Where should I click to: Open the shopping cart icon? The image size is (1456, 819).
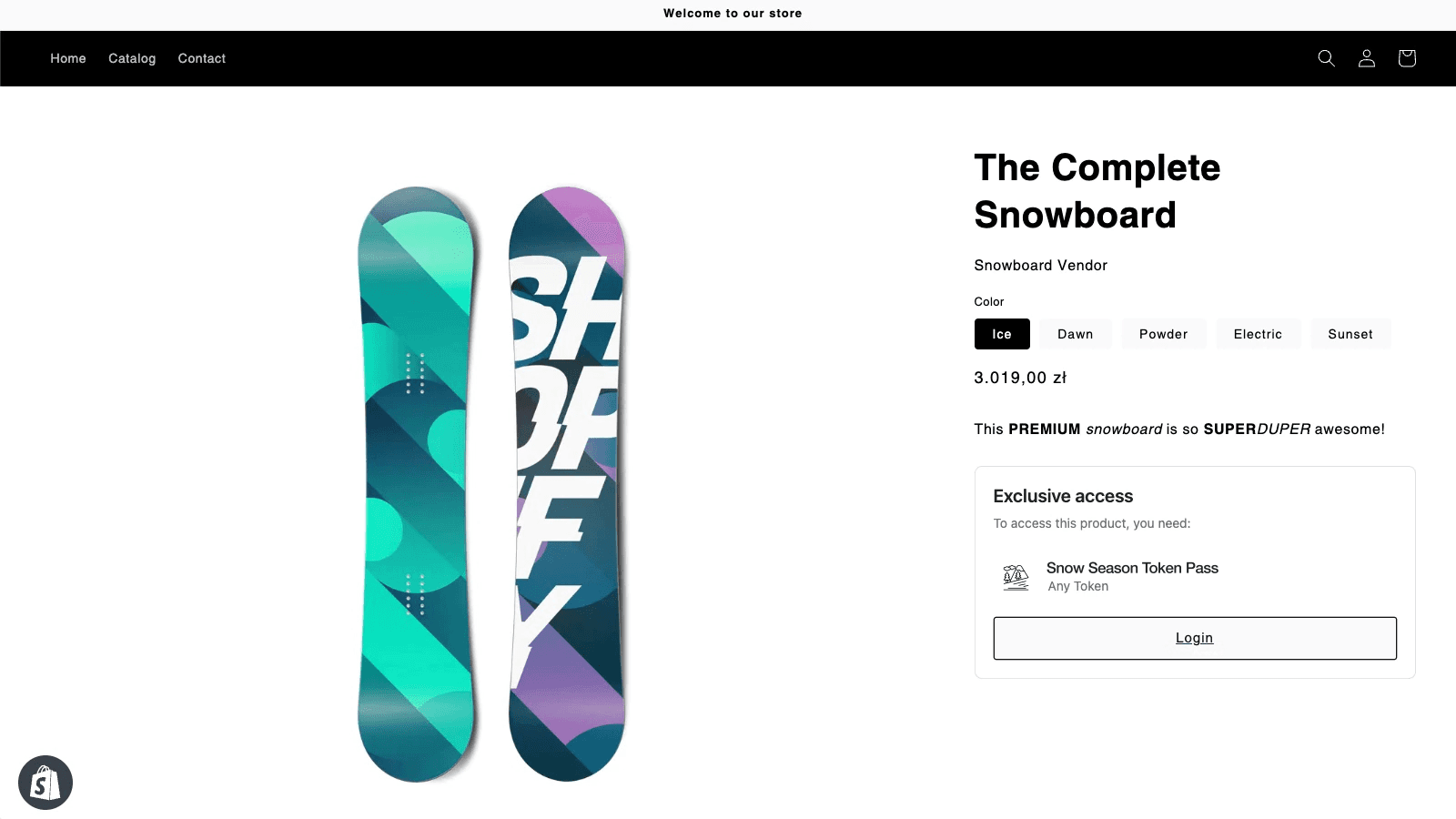click(1407, 58)
